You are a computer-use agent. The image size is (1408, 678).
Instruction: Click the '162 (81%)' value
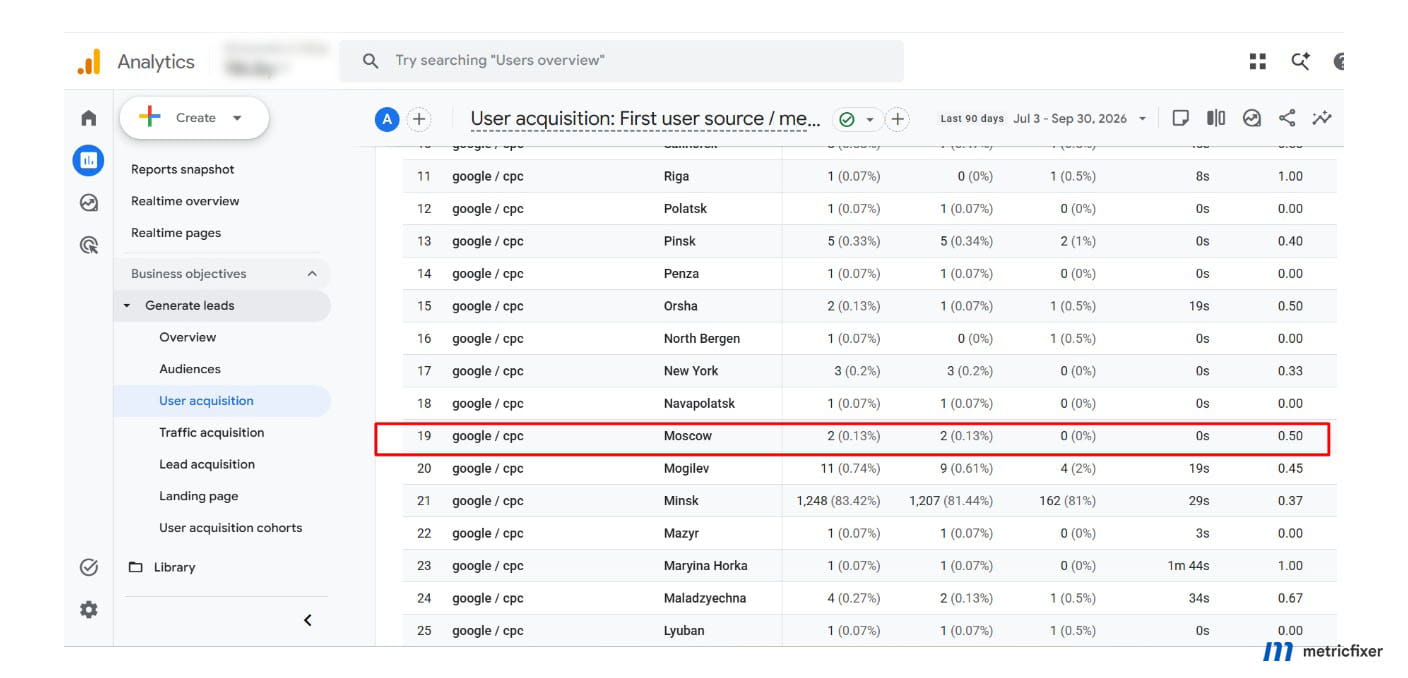(1066, 501)
